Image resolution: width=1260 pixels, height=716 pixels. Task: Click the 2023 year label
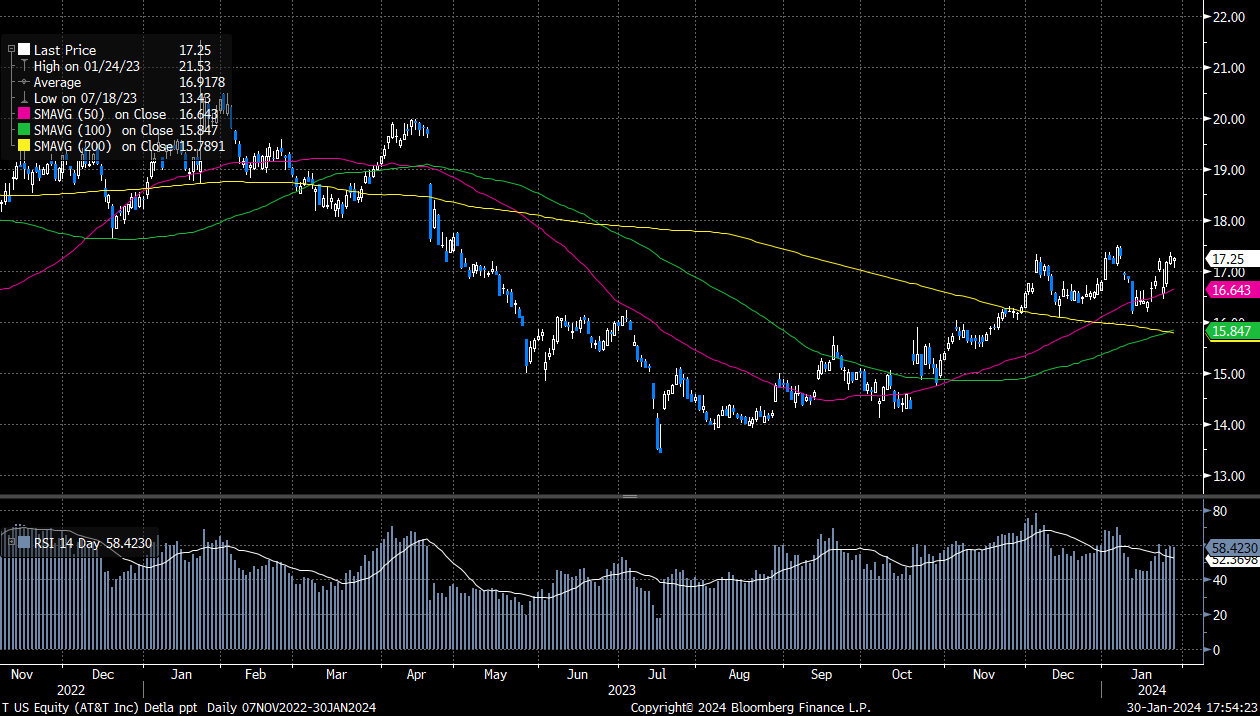click(621, 690)
